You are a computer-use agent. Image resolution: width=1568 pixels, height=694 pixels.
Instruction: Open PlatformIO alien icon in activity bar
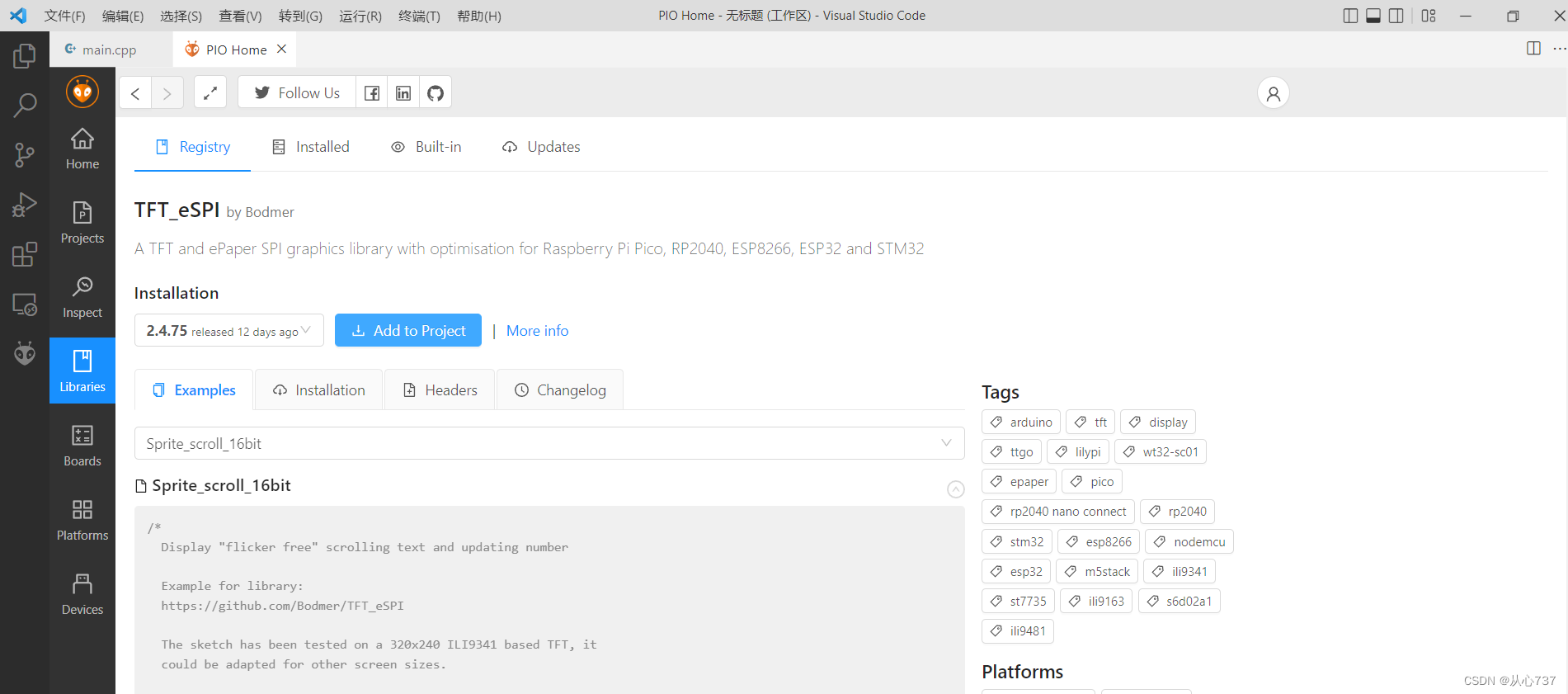(x=25, y=353)
